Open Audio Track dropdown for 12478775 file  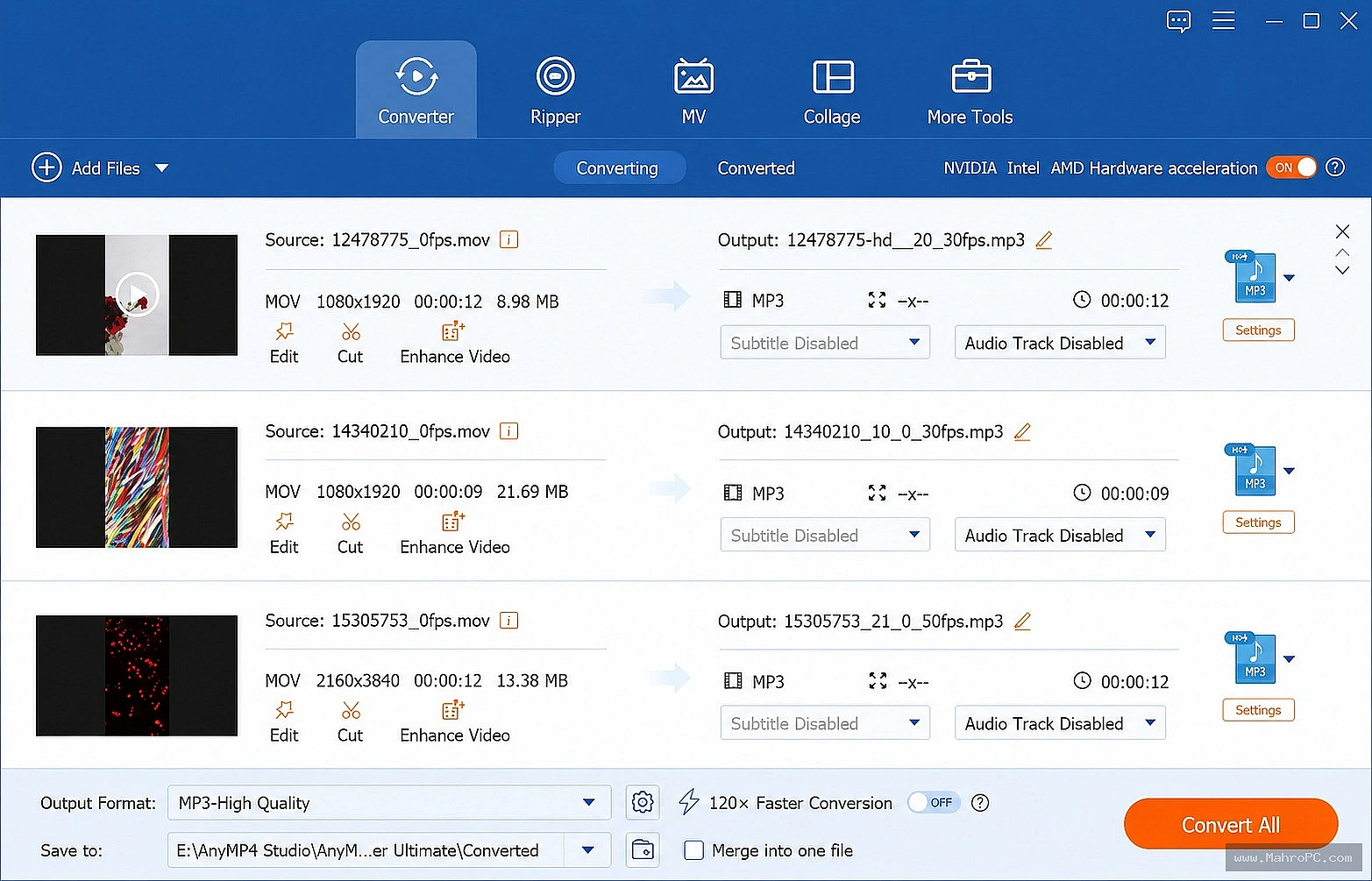[x=1060, y=342]
